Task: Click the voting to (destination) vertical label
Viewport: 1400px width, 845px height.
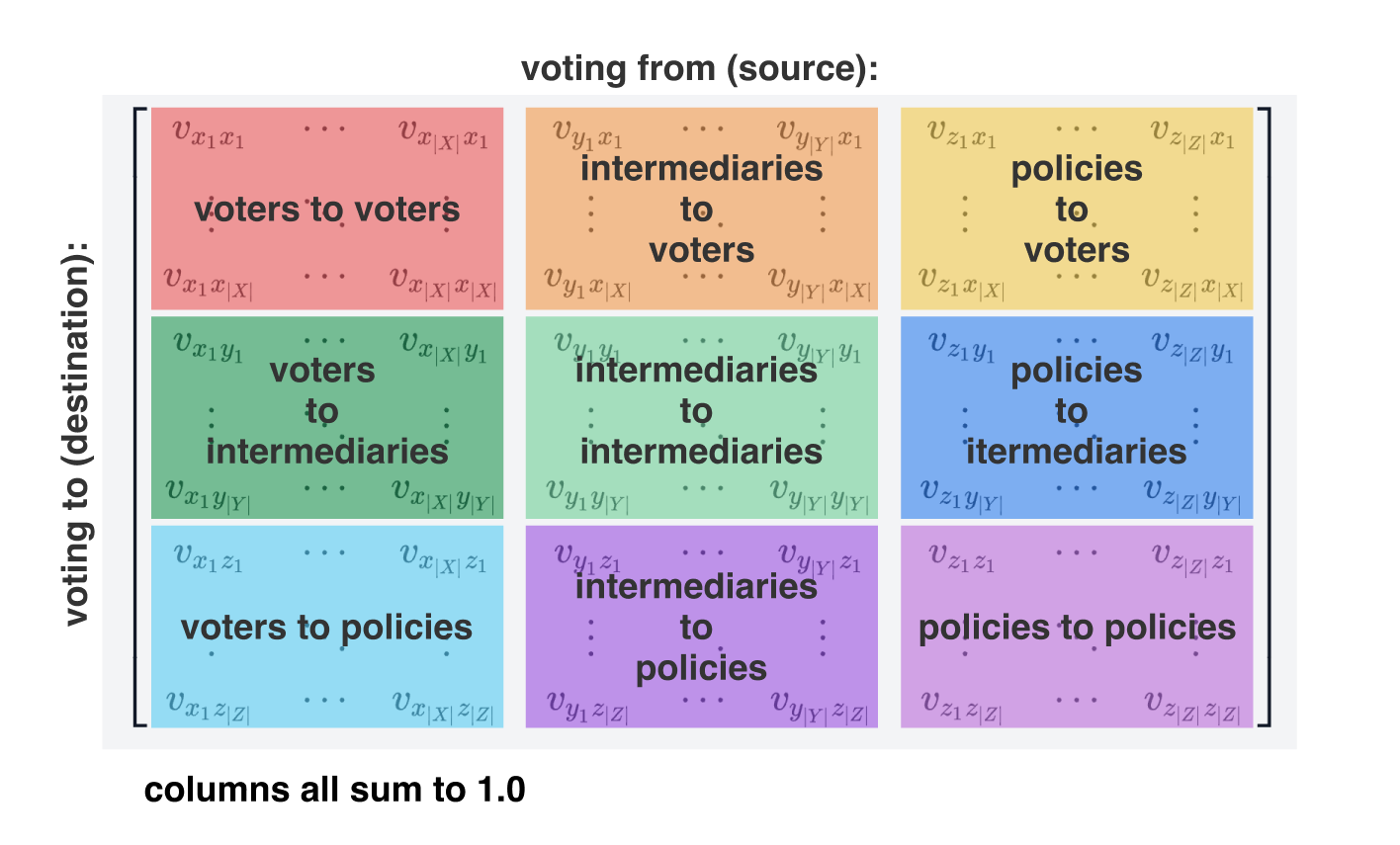Action: point(76,431)
